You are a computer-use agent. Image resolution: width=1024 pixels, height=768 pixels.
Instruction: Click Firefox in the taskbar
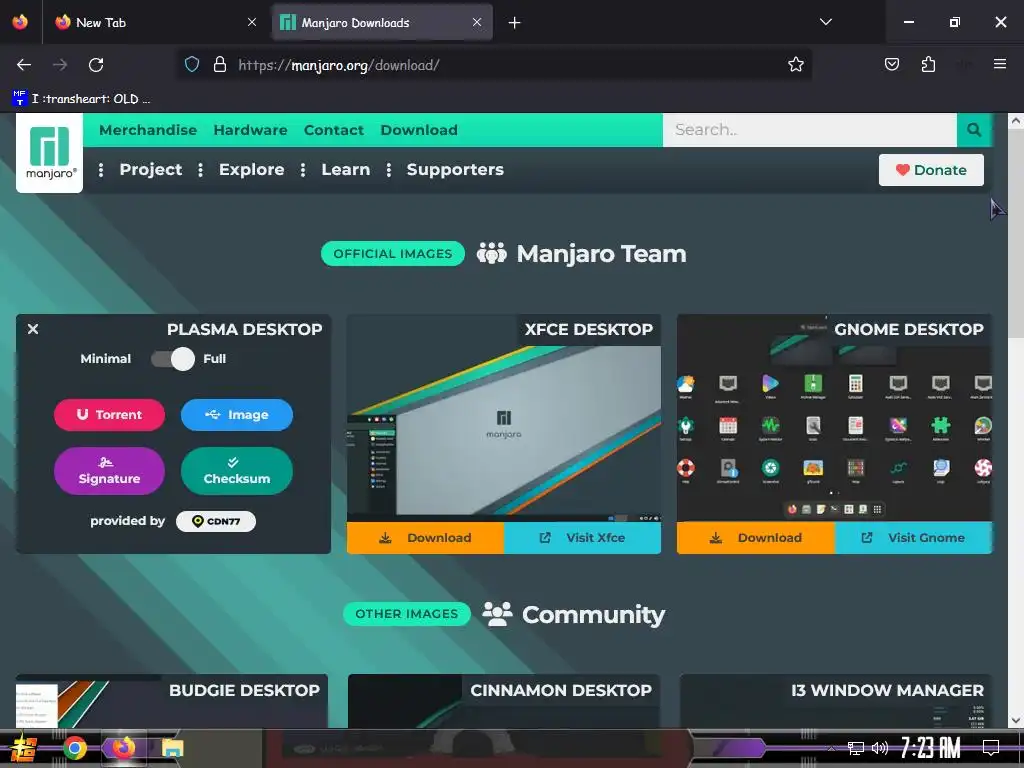tap(123, 748)
